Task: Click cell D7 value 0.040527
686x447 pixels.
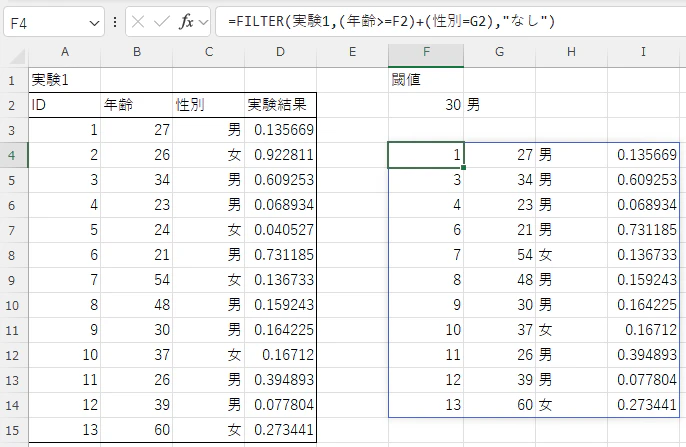Action: point(280,230)
